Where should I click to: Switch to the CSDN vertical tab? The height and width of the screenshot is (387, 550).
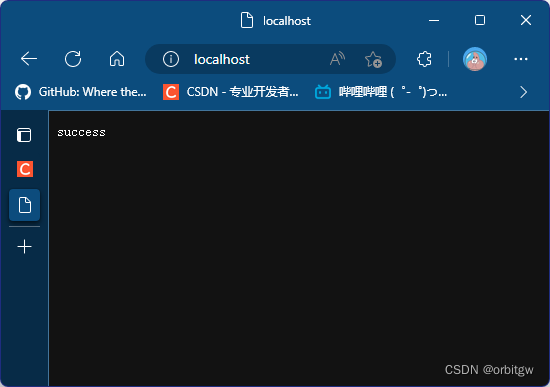click(x=25, y=169)
